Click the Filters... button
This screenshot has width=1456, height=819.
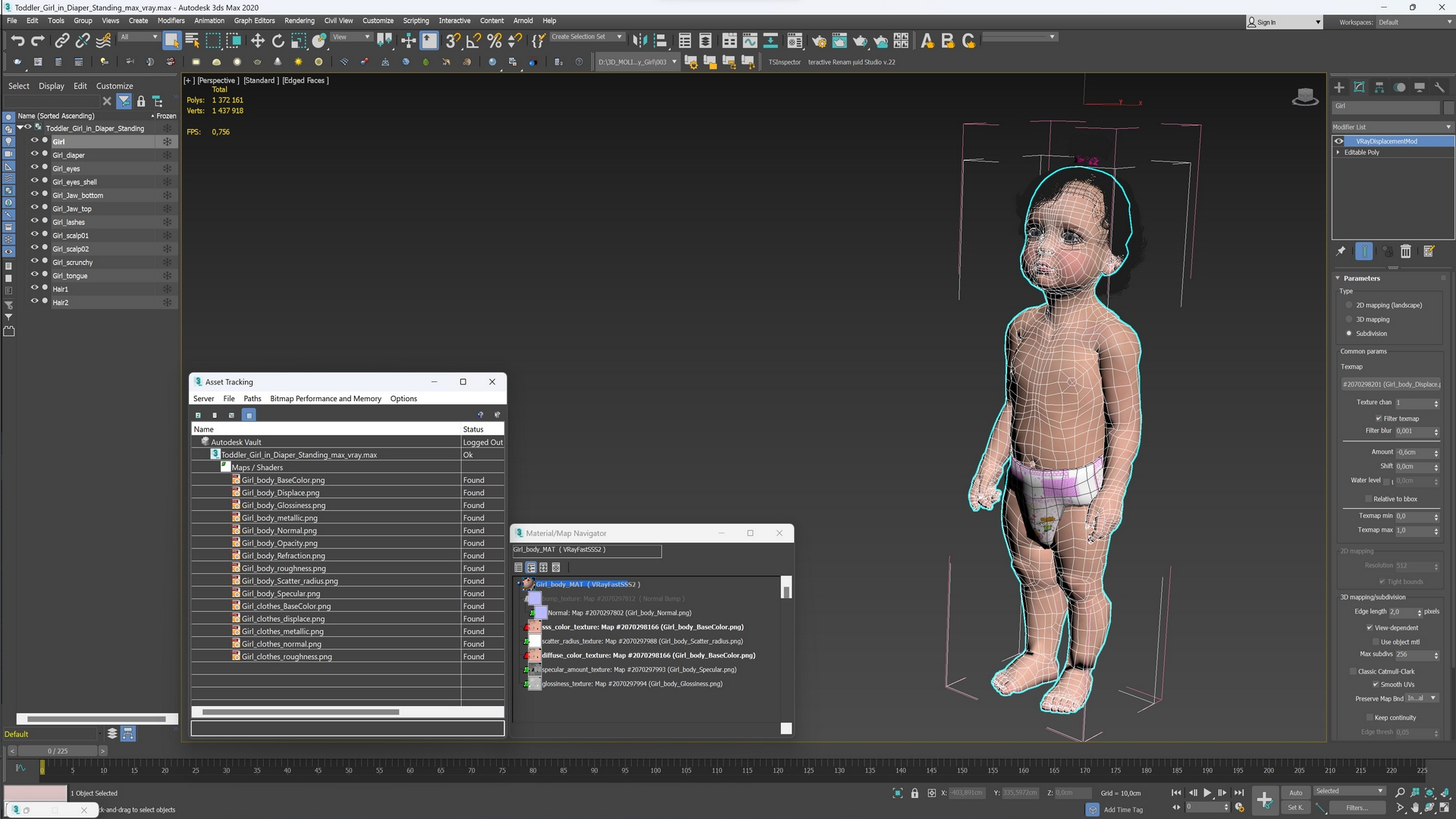[x=1357, y=808]
